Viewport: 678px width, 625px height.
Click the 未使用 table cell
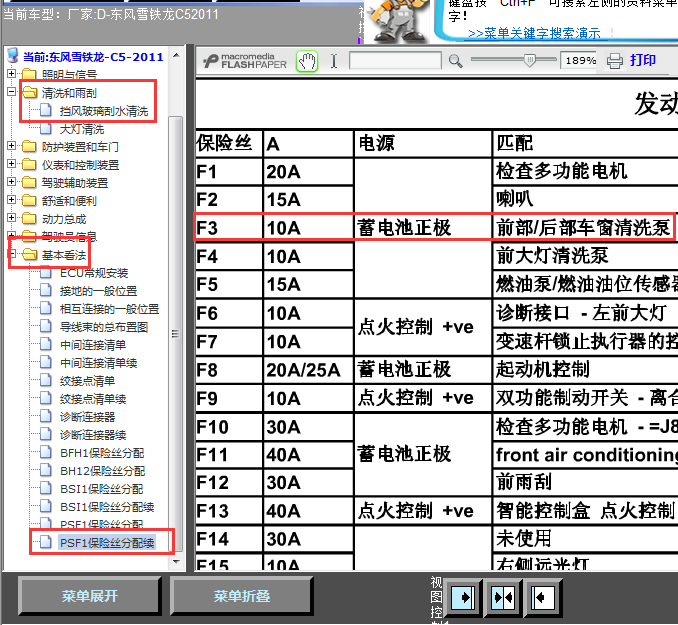(x=585, y=539)
